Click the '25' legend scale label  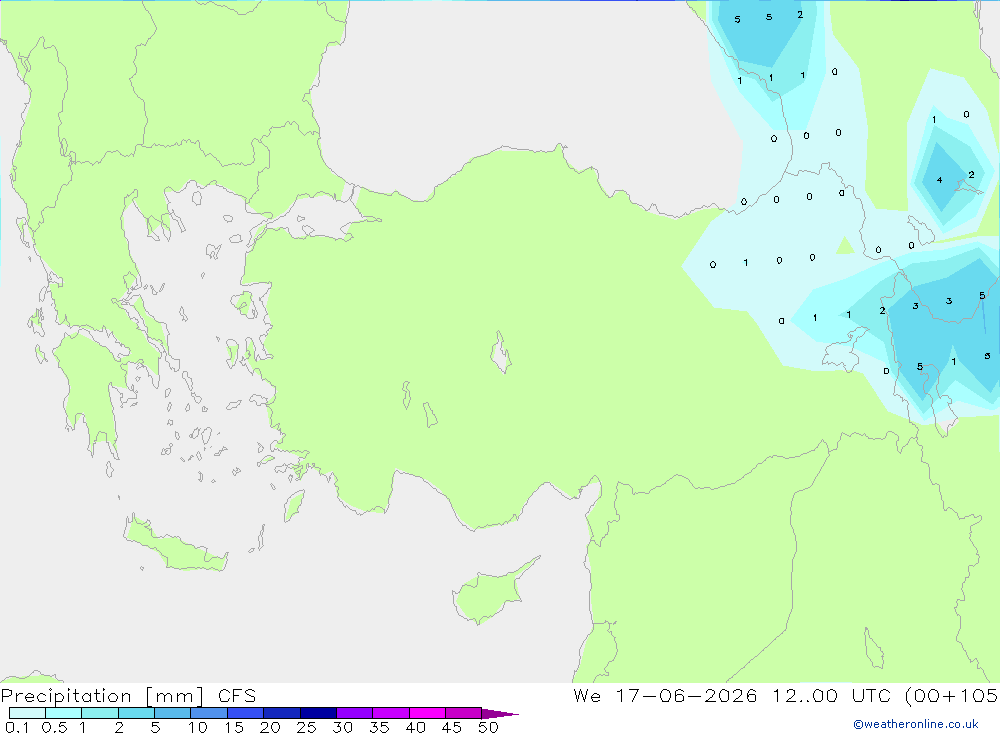(307, 727)
